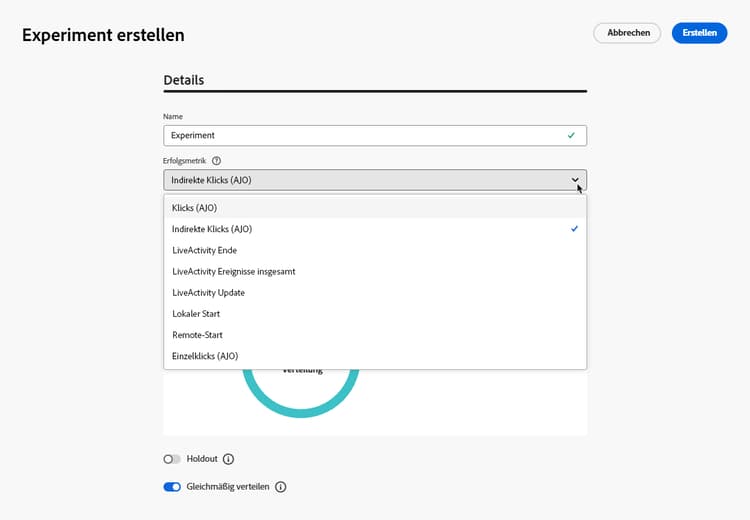Screen dimensions: 750x520
Task: Click the Erstellen button
Action: (x=699, y=33)
